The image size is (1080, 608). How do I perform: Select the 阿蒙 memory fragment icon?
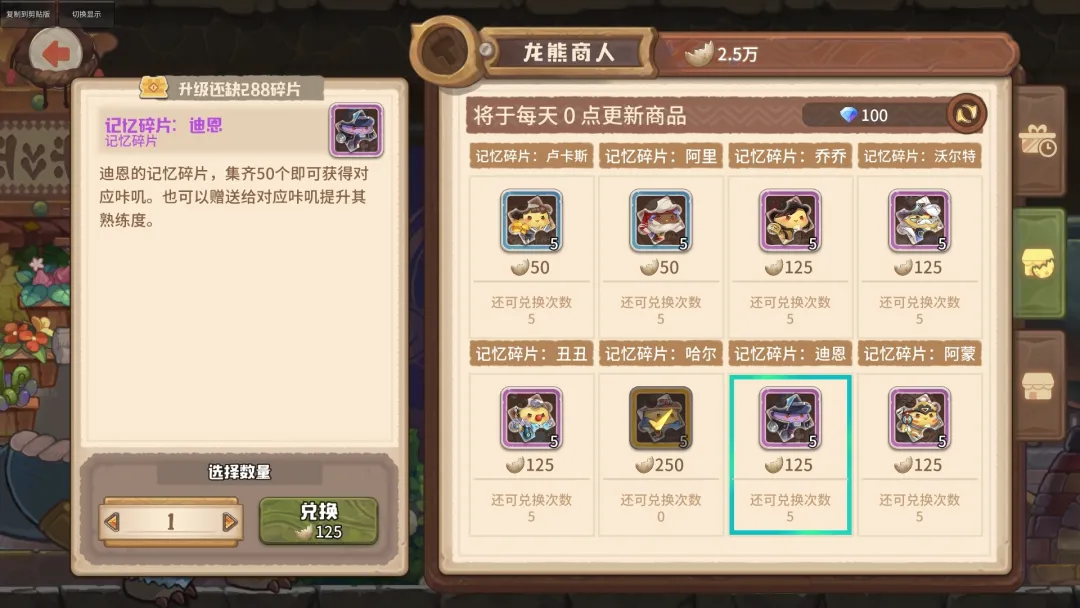(920, 418)
